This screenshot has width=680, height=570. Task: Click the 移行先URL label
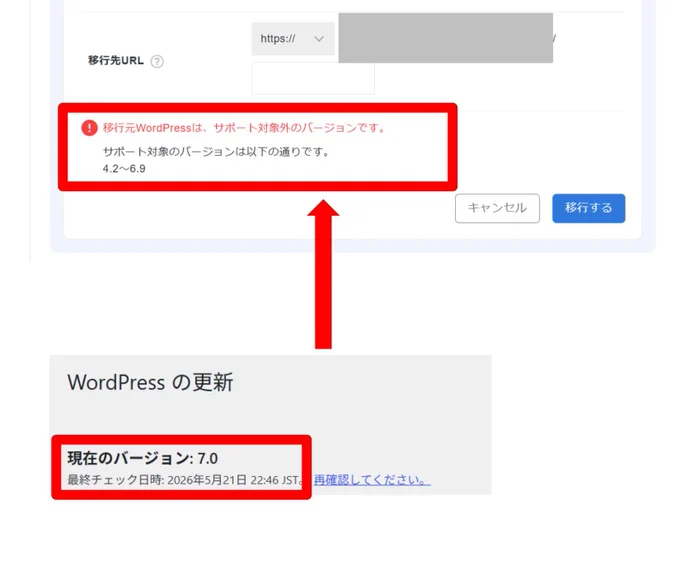(x=116, y=61)
